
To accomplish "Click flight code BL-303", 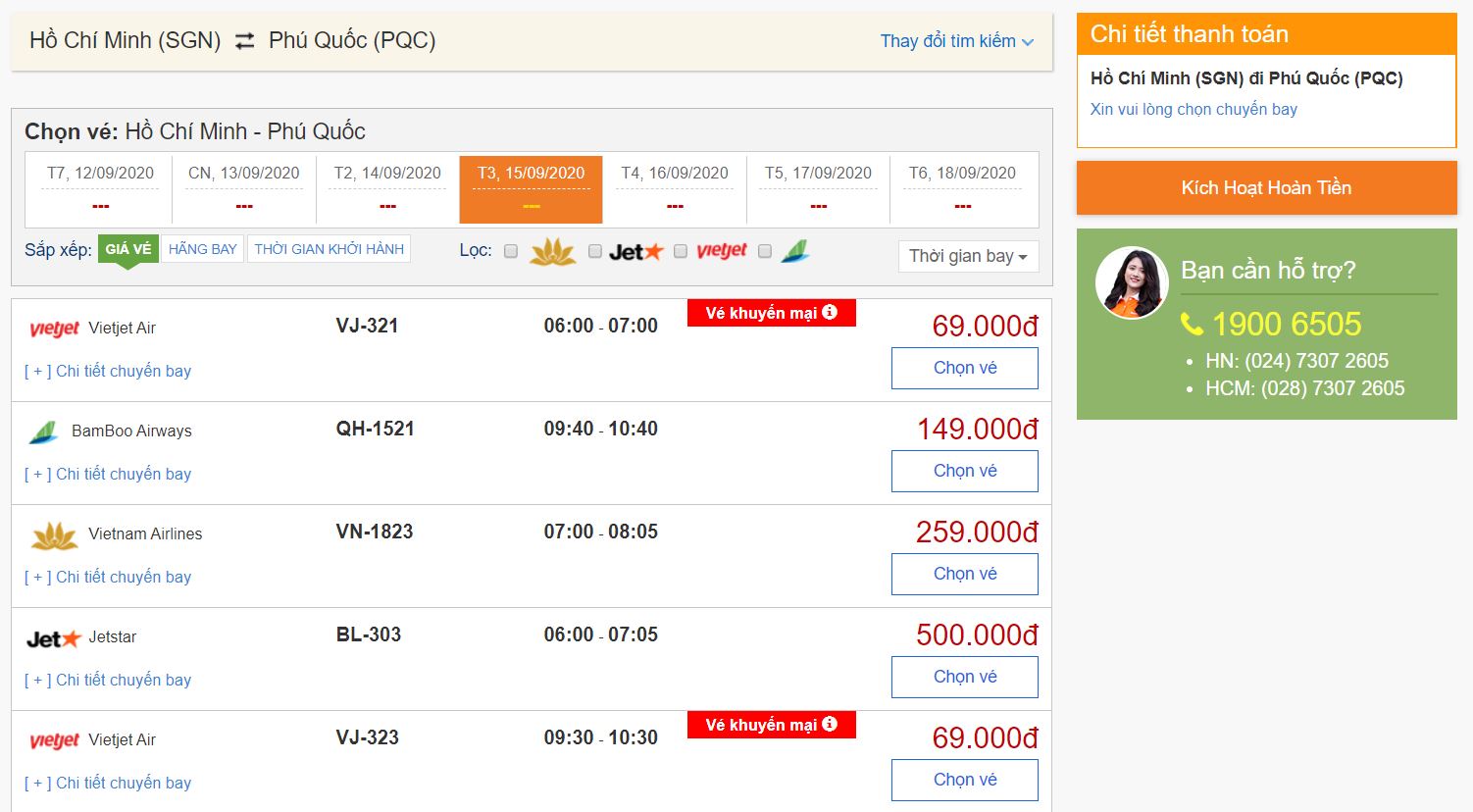I will tap(369, 634).
